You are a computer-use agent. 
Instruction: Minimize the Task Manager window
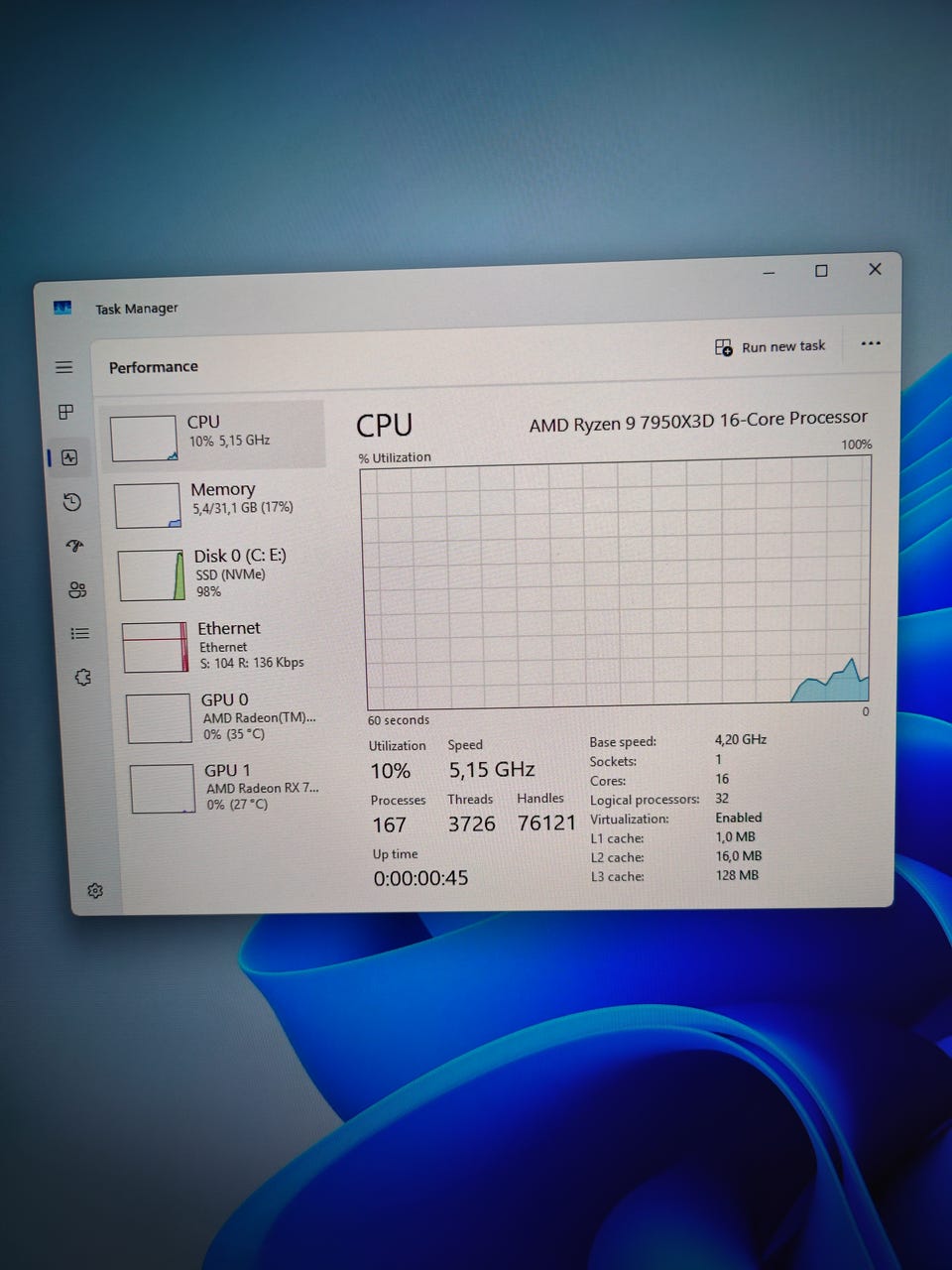coord(770,272)
